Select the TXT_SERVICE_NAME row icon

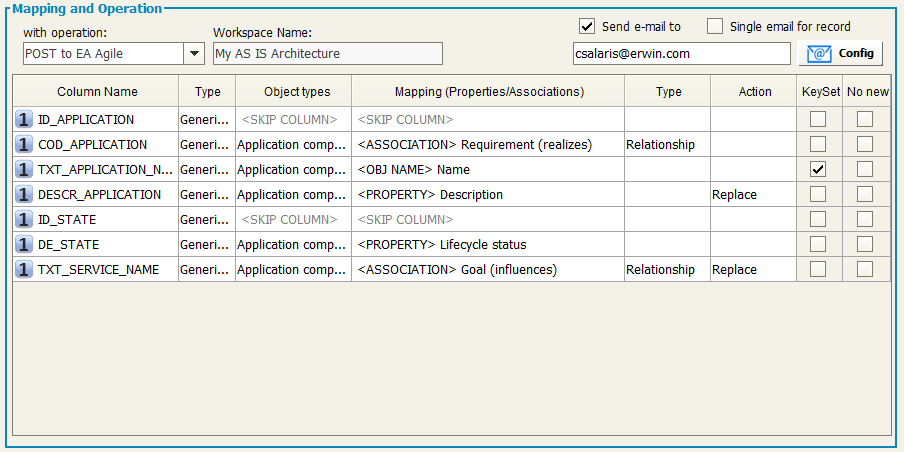24,270
